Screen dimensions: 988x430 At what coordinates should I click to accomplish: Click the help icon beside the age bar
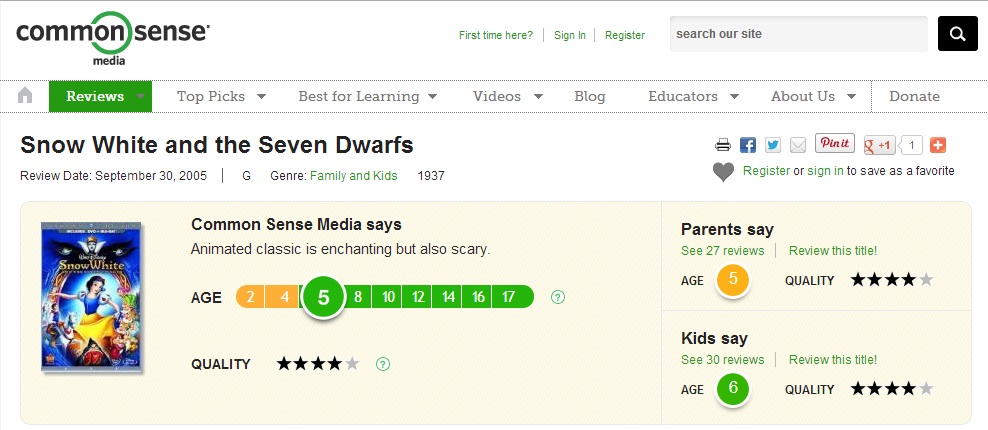point(558,296)
